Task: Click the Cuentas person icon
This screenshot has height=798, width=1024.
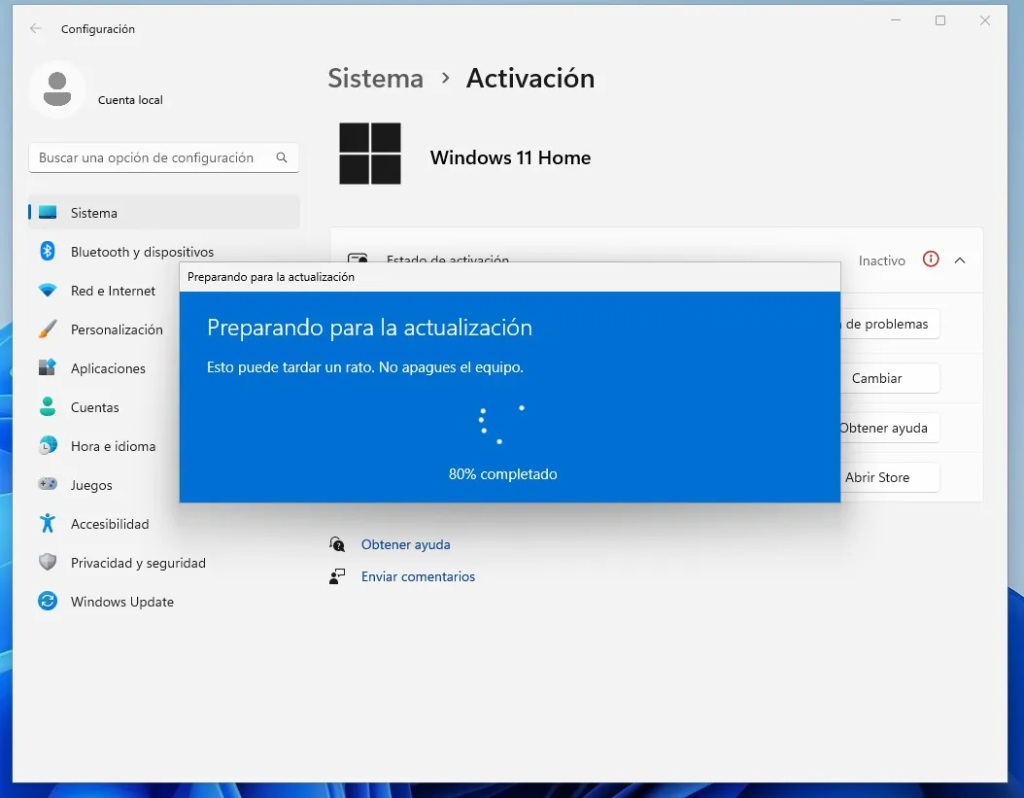Action: pyautogui.click(x=48, y=406)
